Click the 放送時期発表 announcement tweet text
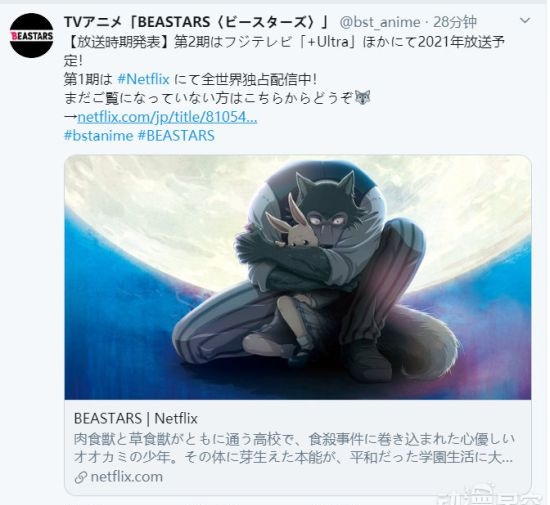550x505 pixels. click(284, 51)
